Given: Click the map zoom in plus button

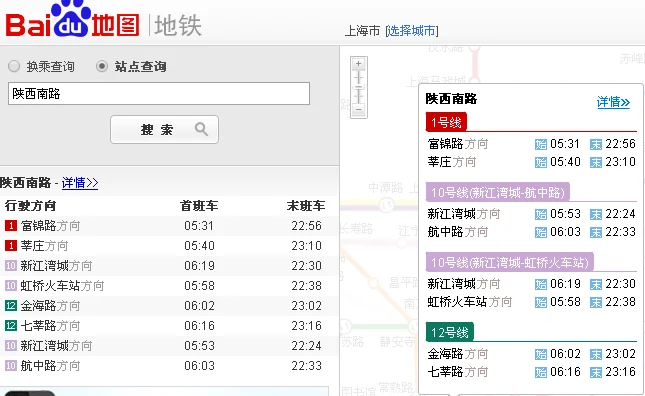Looking at the screenshot, I should click(x=358, y=64).
